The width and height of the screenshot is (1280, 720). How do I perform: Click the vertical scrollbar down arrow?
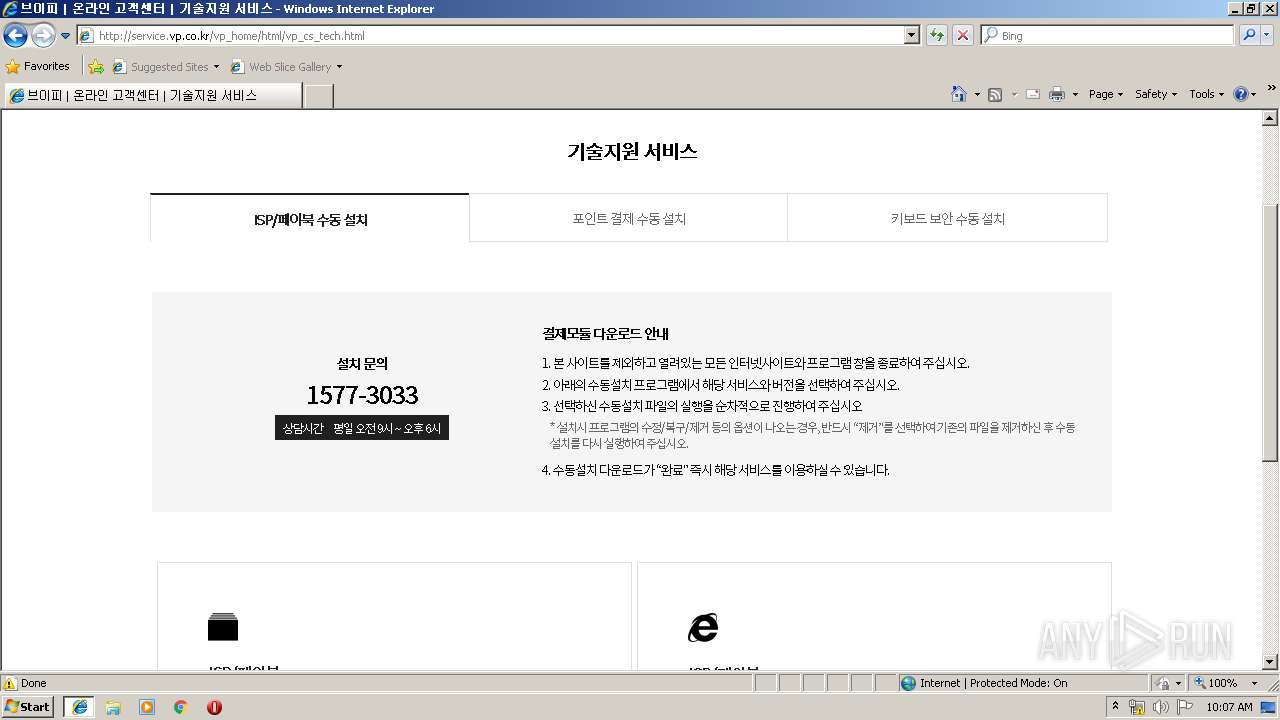click(x=1270, y=661)
